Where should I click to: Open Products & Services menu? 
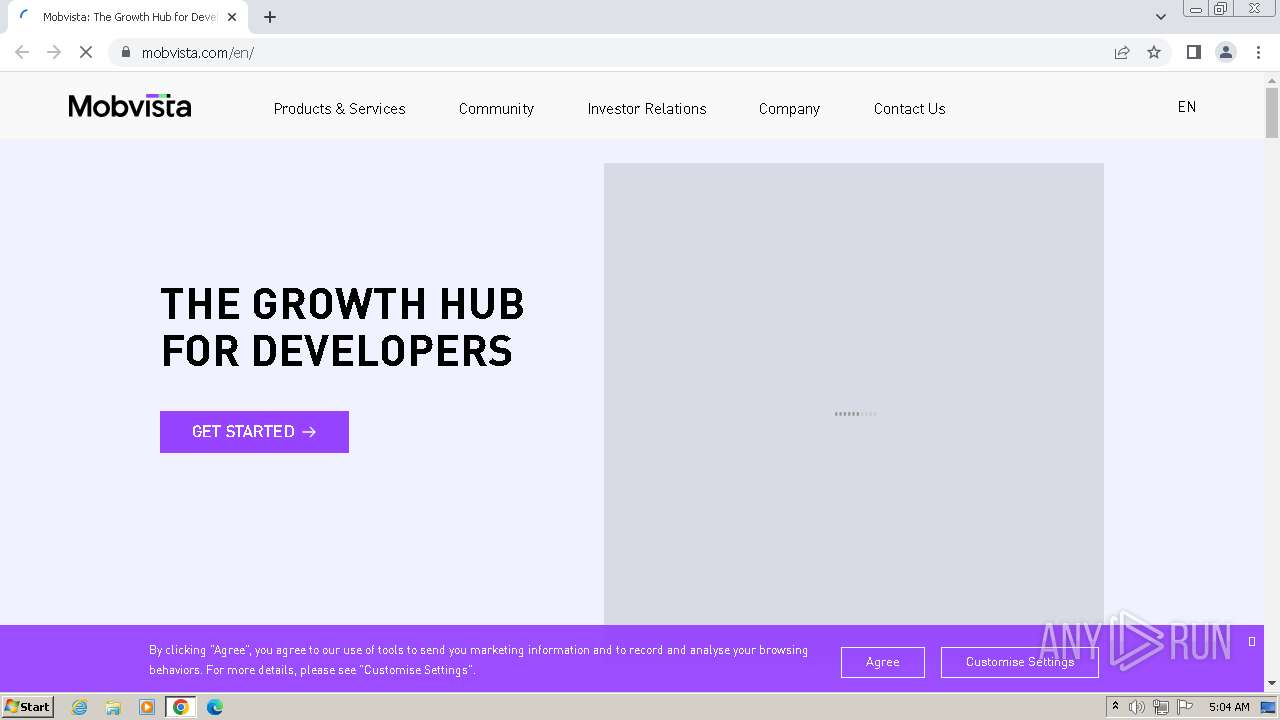tap(340, 108)
